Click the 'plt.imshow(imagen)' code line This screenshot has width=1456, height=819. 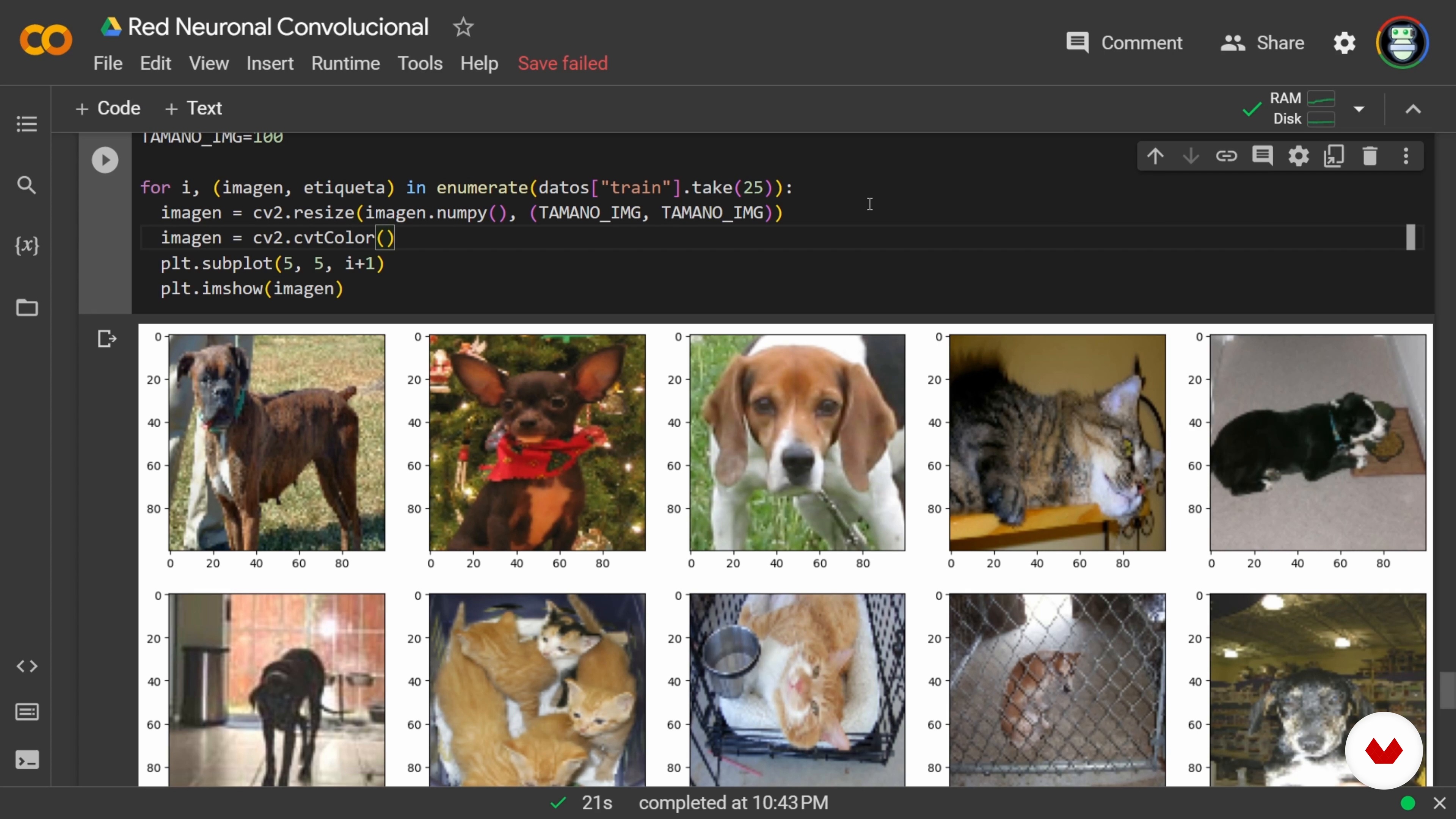tap(251, 289)
